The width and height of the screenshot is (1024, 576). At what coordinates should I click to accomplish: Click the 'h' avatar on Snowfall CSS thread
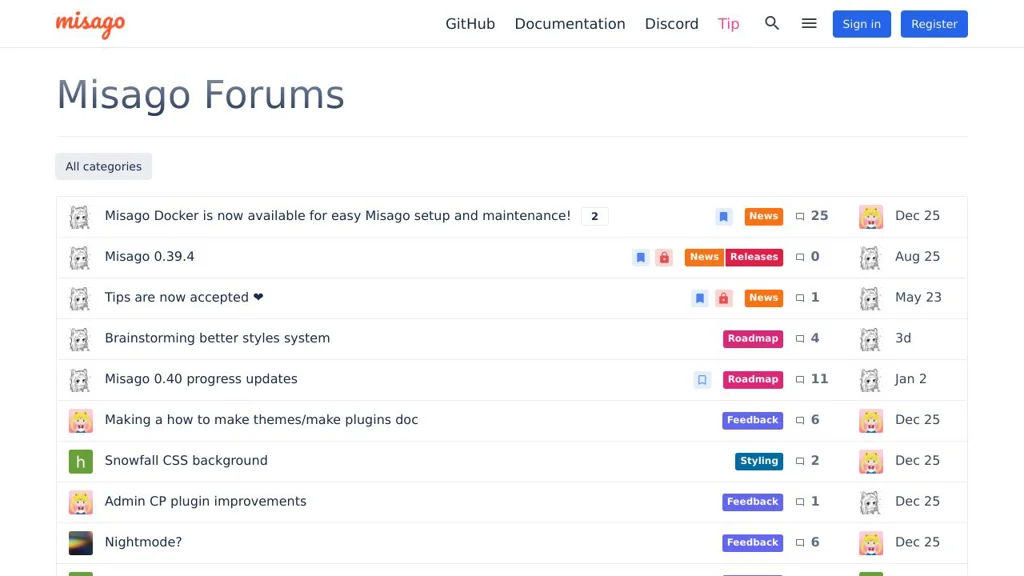coord(80,461)
